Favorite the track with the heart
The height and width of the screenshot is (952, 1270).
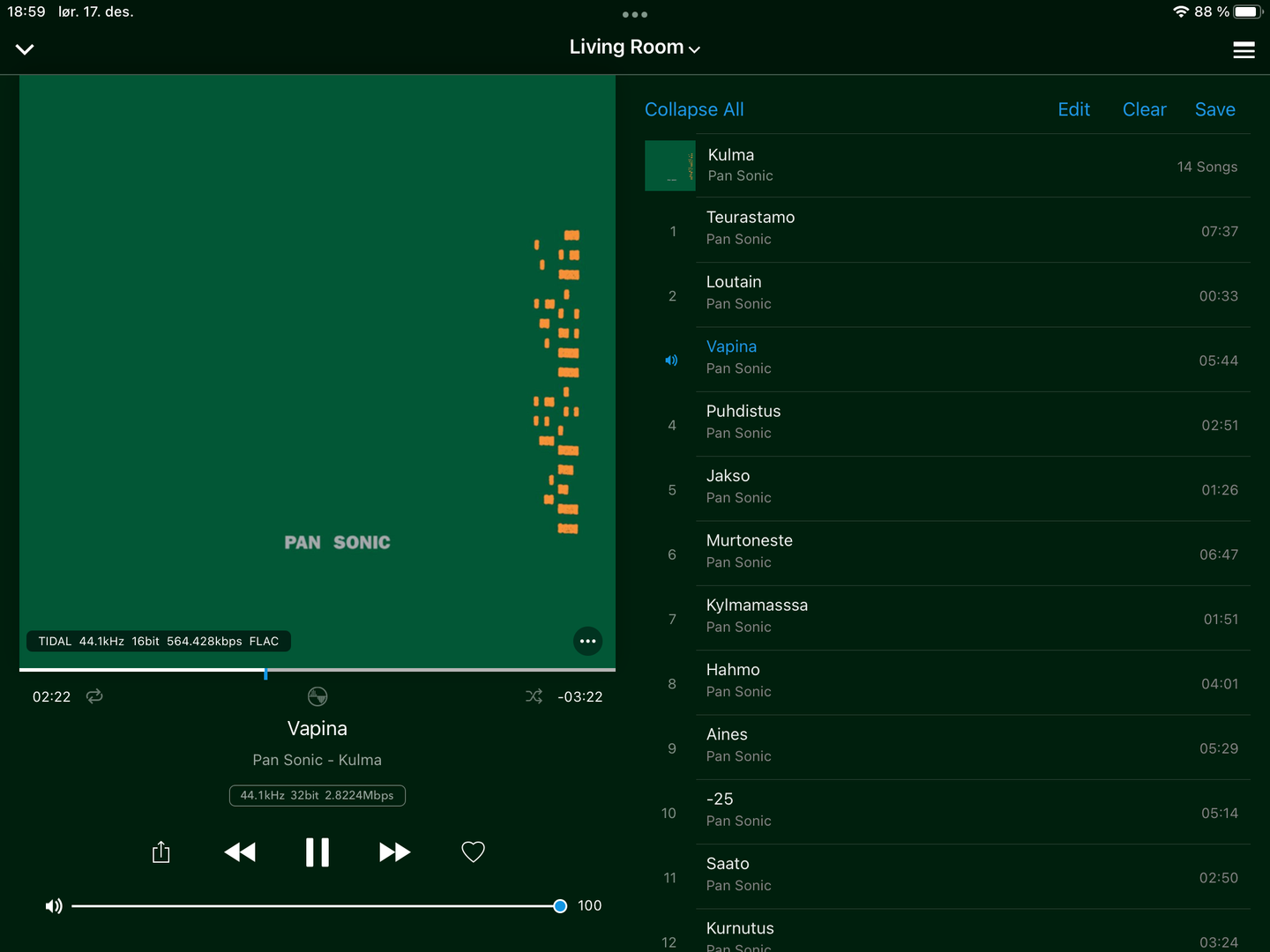point(474,852)
